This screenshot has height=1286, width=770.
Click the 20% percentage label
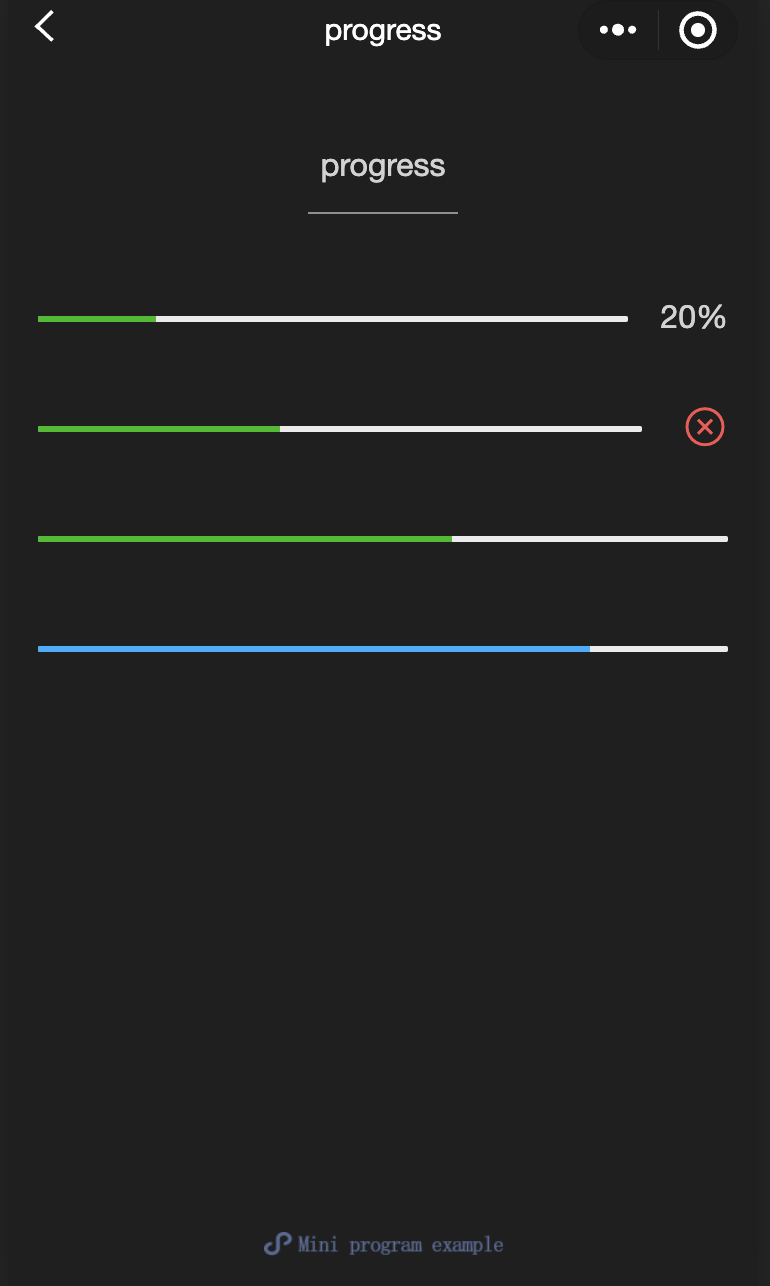(693, 318)
